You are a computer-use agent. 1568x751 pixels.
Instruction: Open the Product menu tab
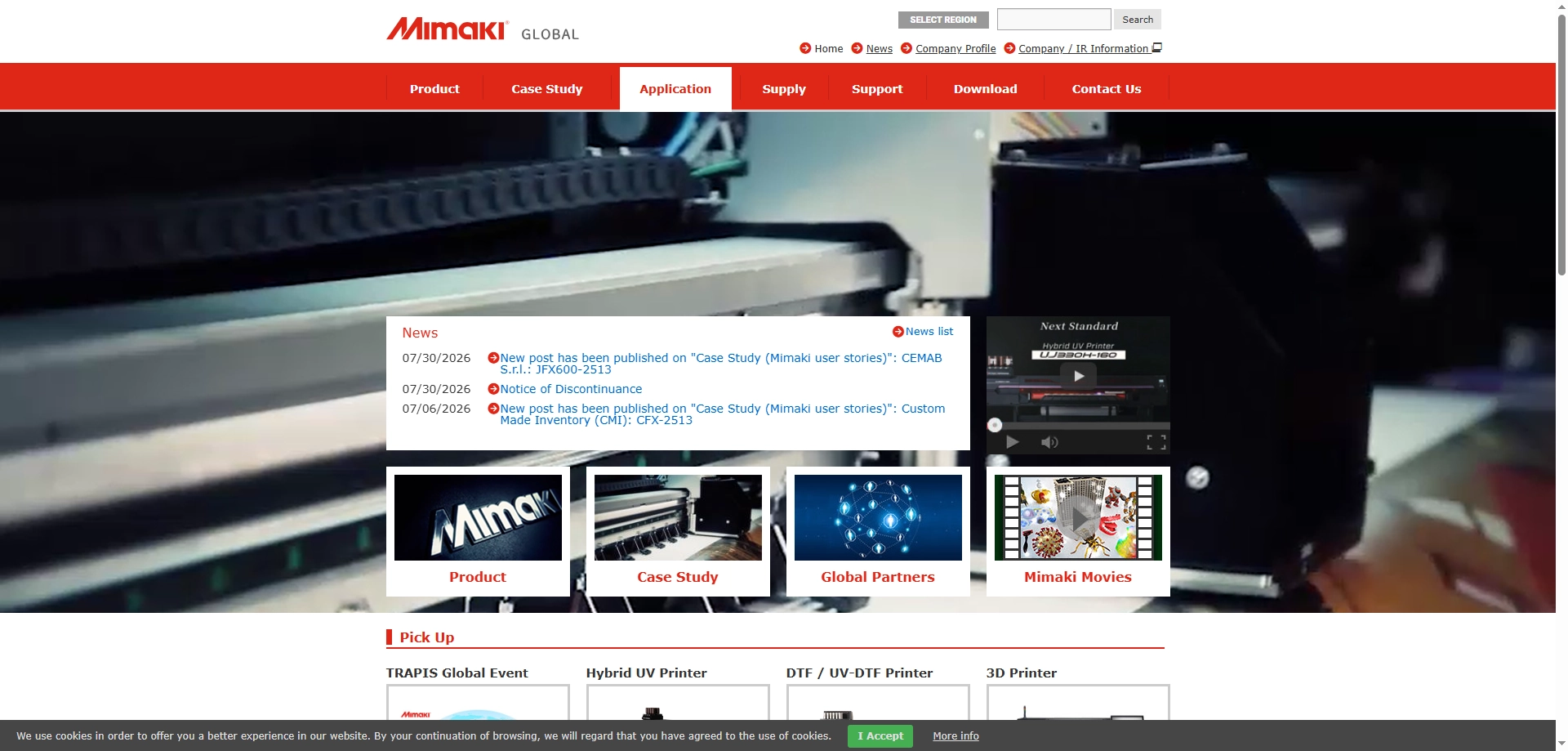pos(434,89)
